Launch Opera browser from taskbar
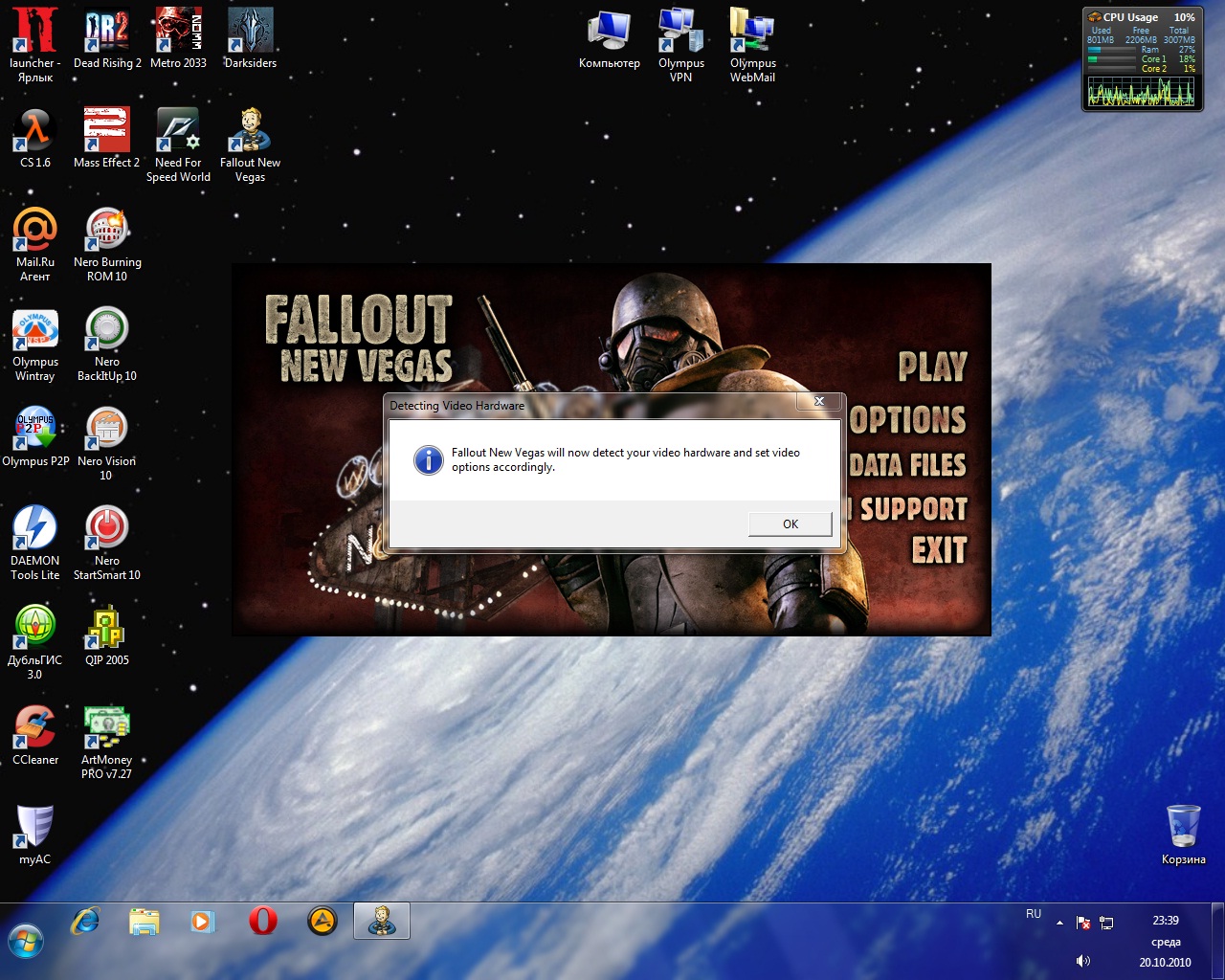This screenshot has width=1225, height=980. point(262,921)
